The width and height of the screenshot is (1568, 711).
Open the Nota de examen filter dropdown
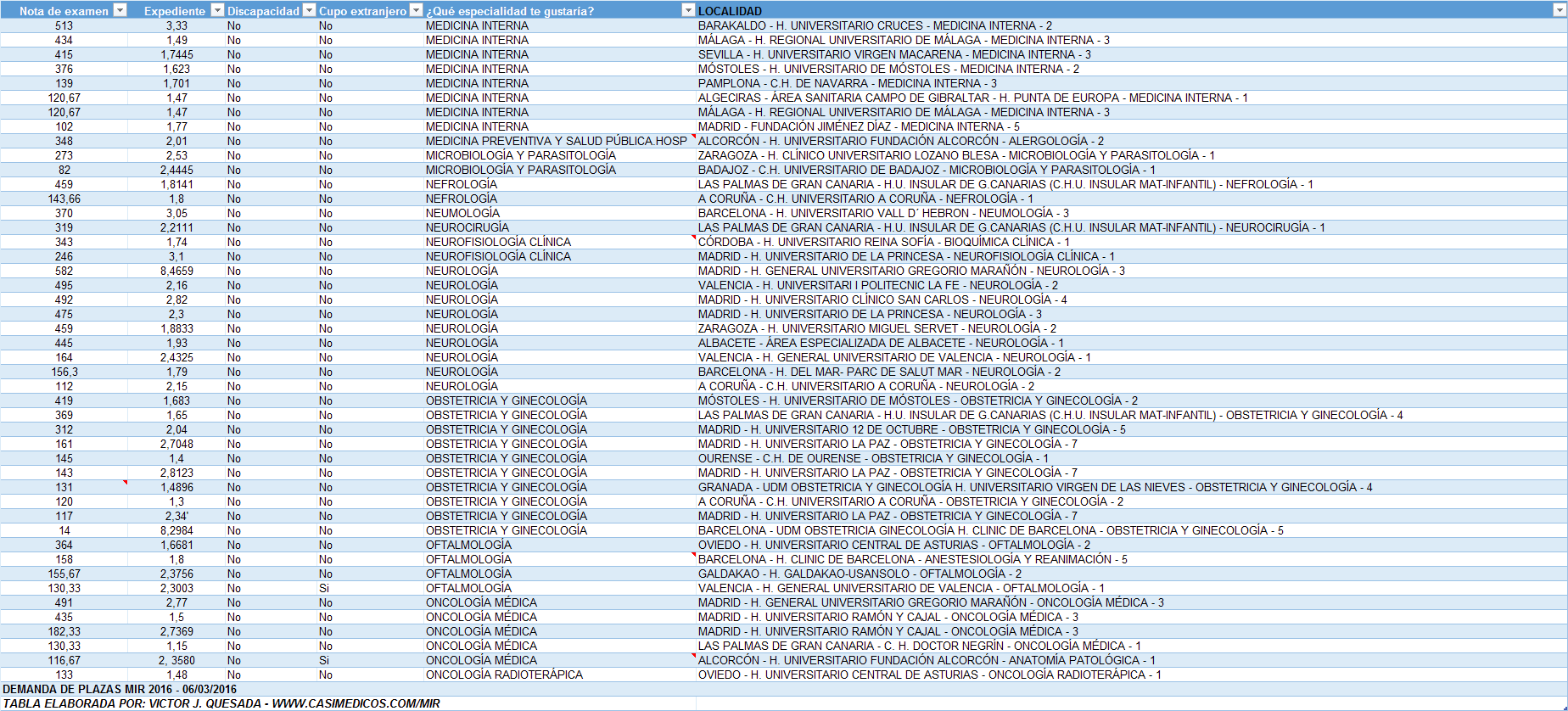(120, 10)
